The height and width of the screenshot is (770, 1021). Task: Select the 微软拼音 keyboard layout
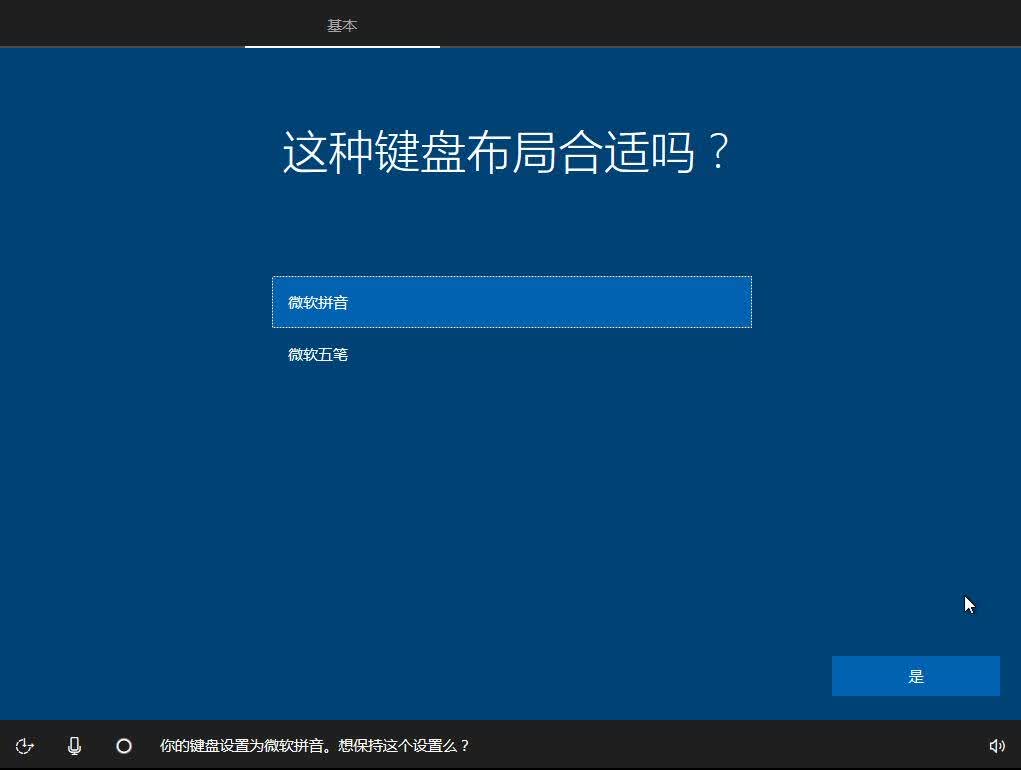(512, 302)
